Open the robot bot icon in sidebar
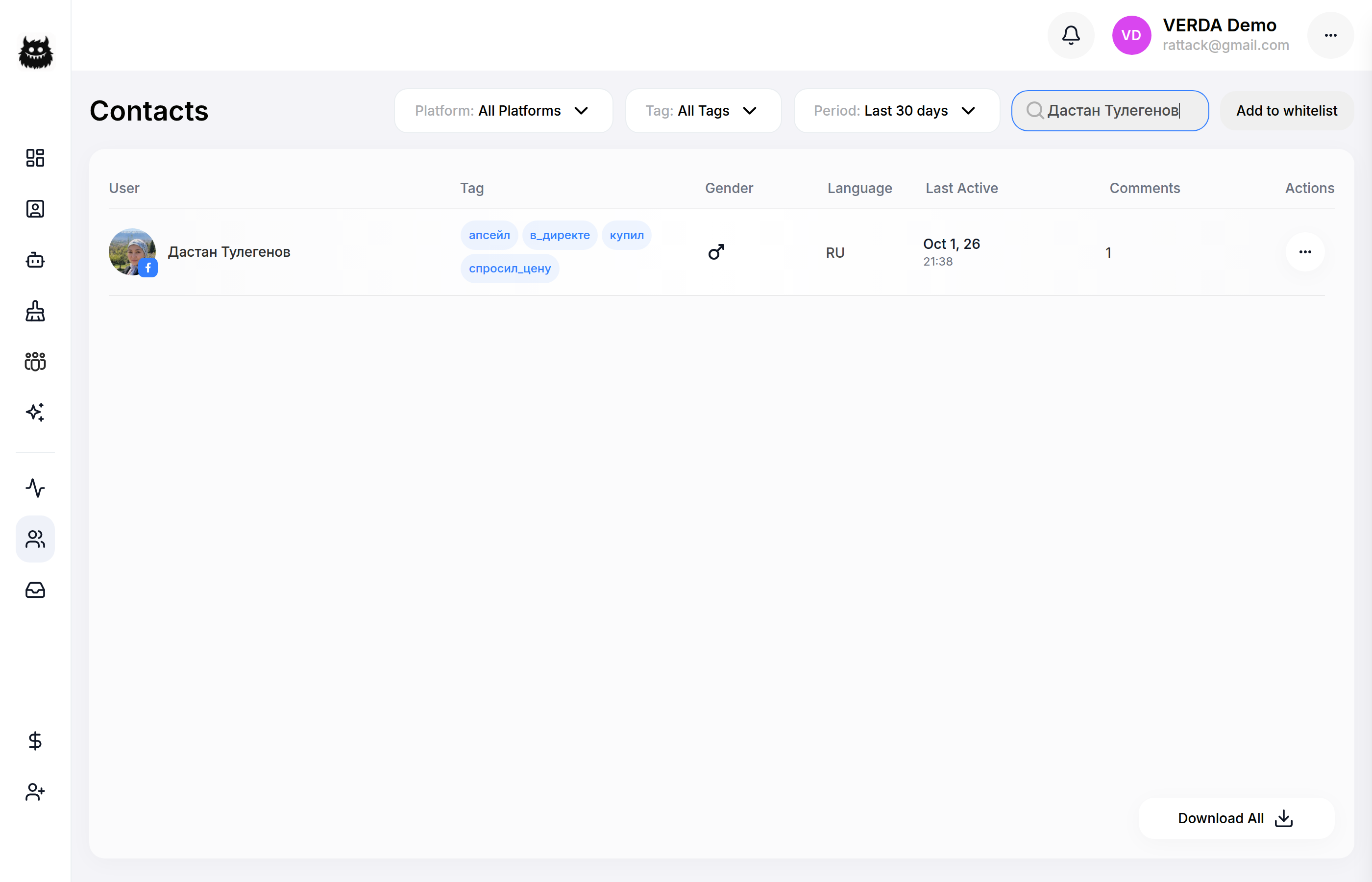 coord(35,260)
